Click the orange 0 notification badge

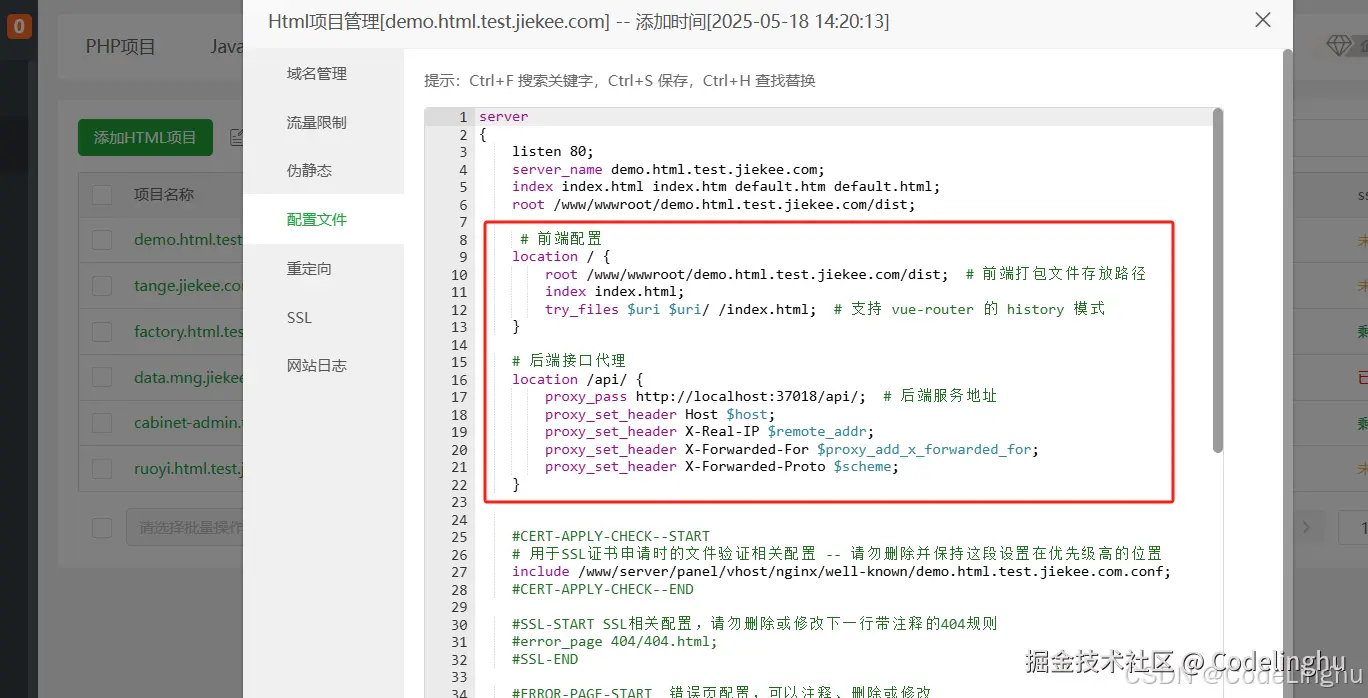click(19, 26)
